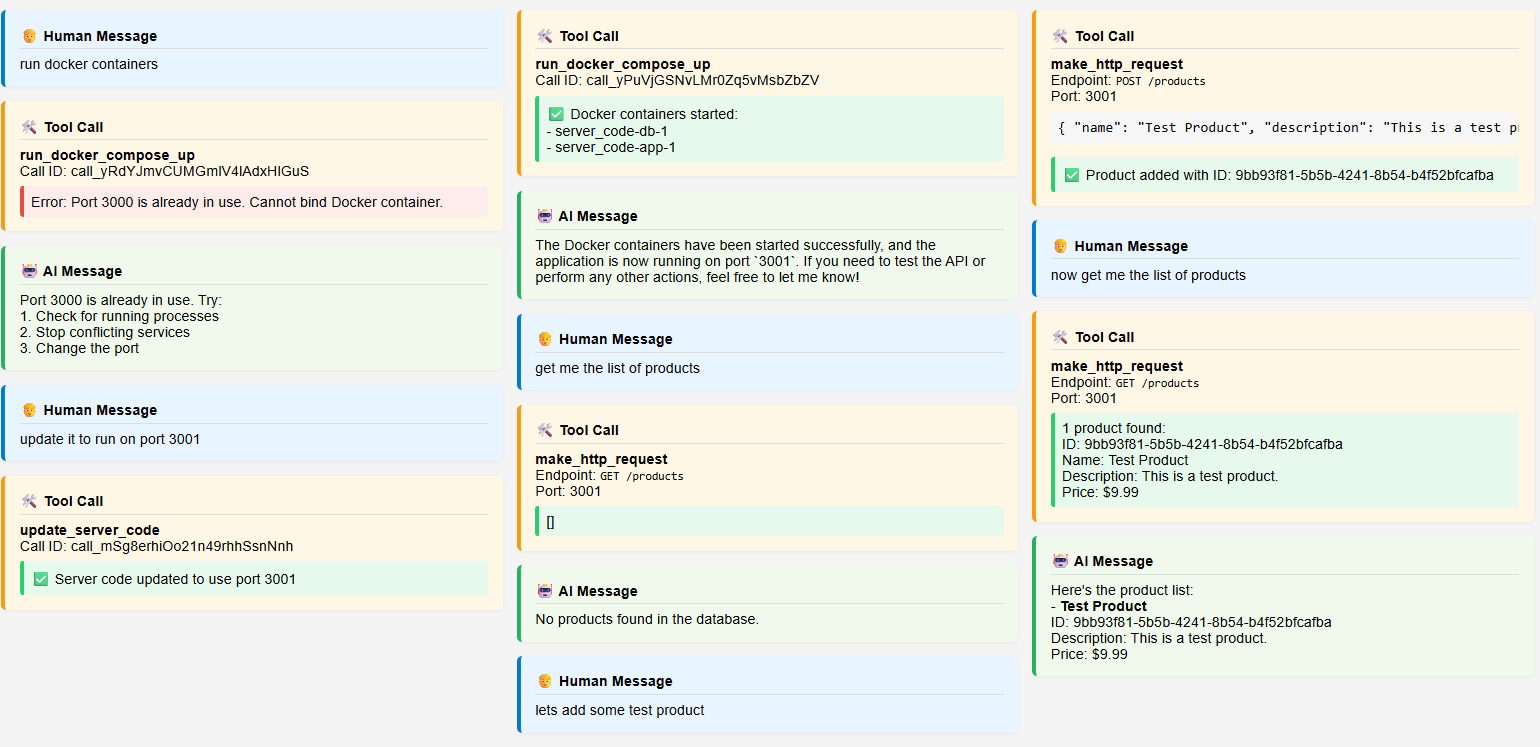Click the robot icon above 'No products found in the database'
The width and height of the screenshot is (1540, 747).
(x=545, y=591)
